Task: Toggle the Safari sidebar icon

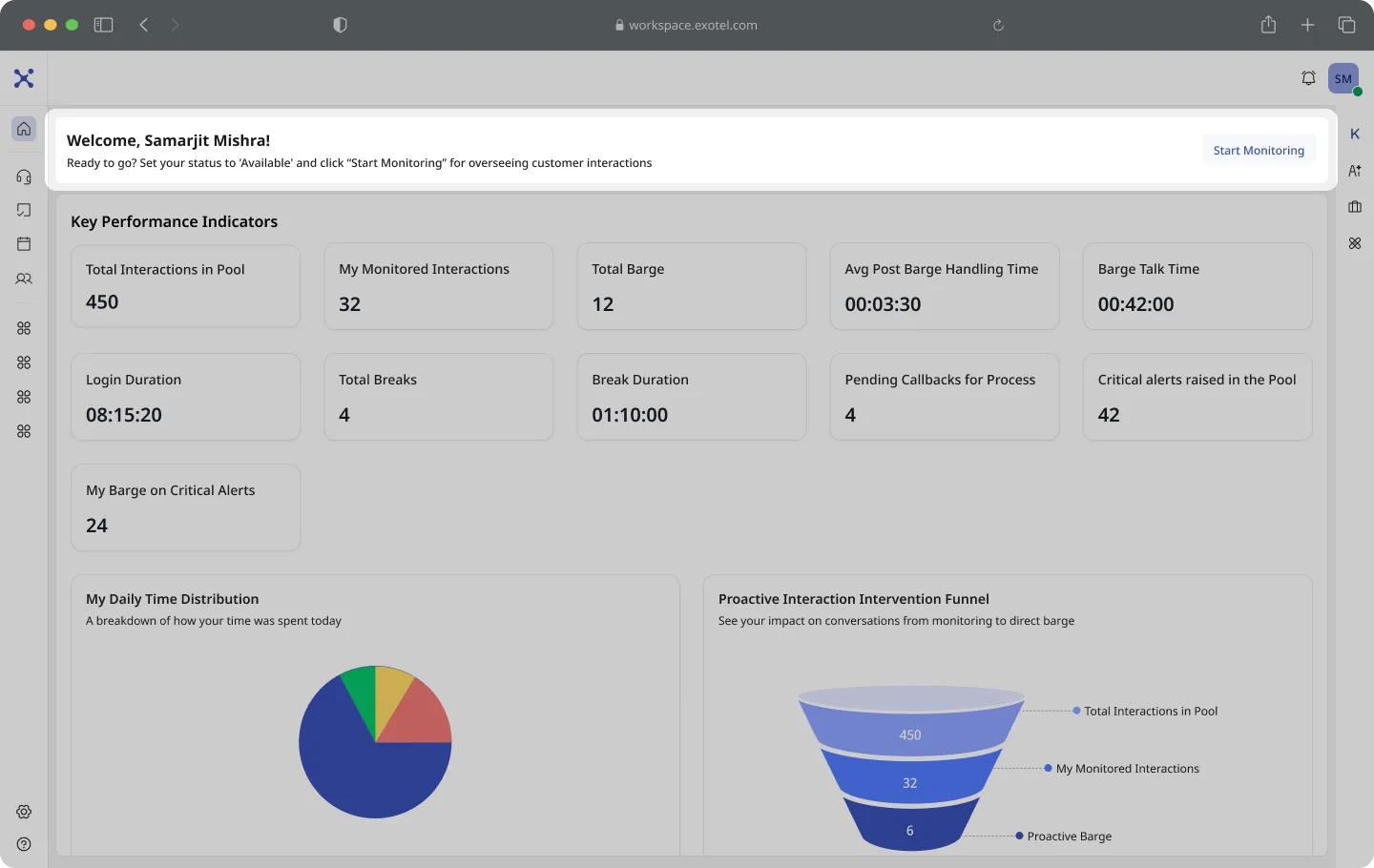Action: [103, 25]
